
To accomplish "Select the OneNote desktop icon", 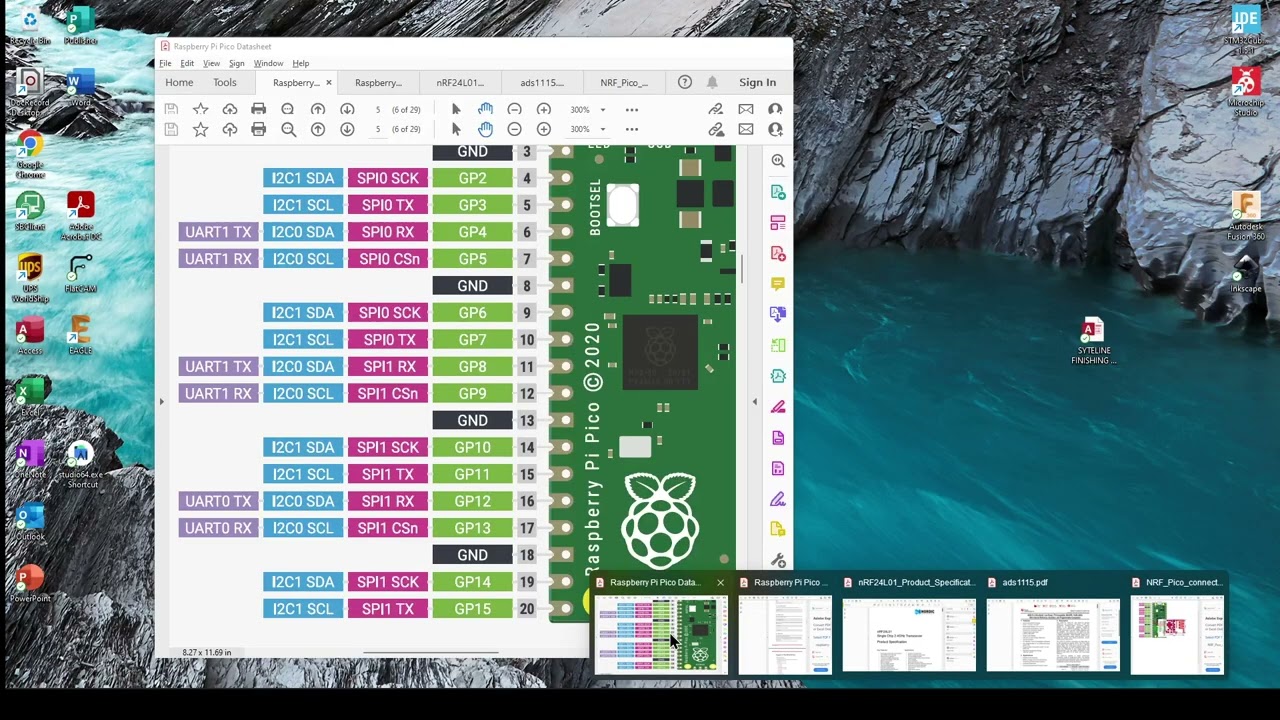I will (x=30, y=460).
